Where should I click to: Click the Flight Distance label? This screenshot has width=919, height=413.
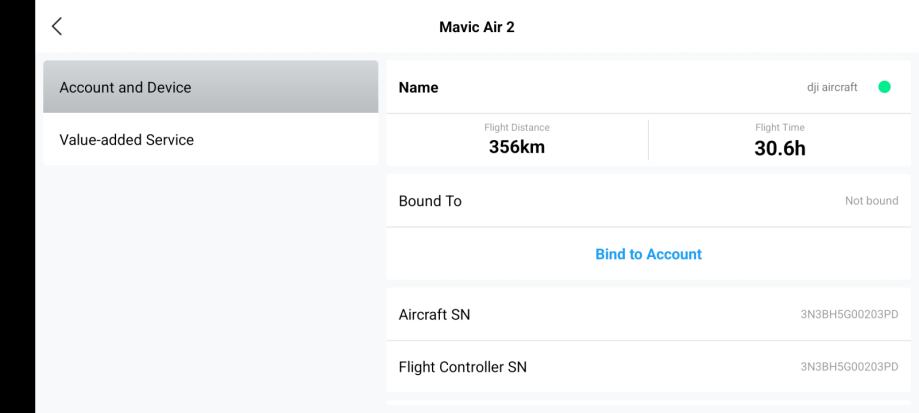(x=517, y=127)
